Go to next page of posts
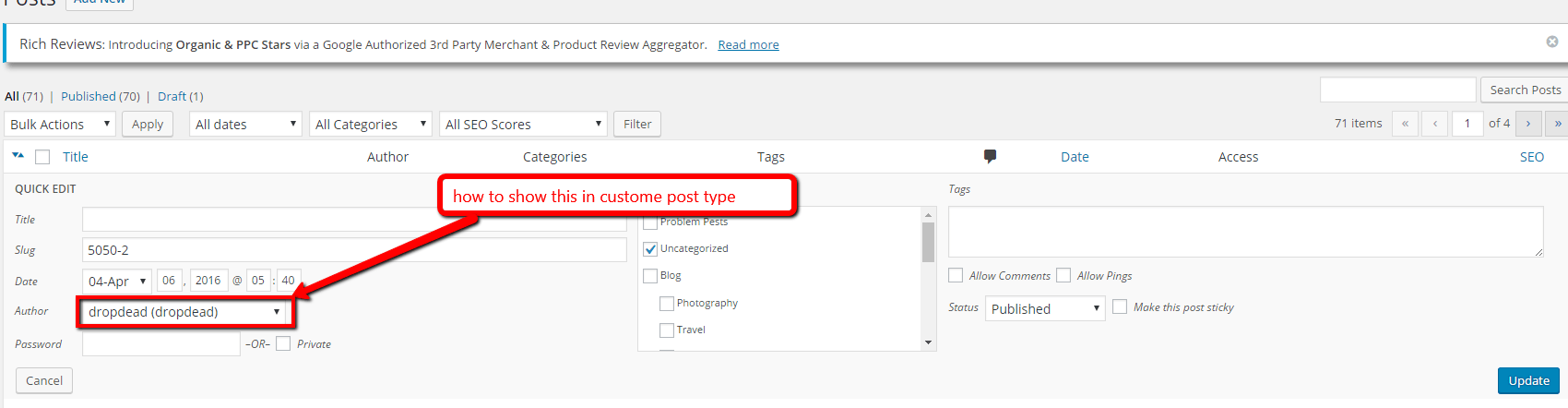 tap(1528, 124)
